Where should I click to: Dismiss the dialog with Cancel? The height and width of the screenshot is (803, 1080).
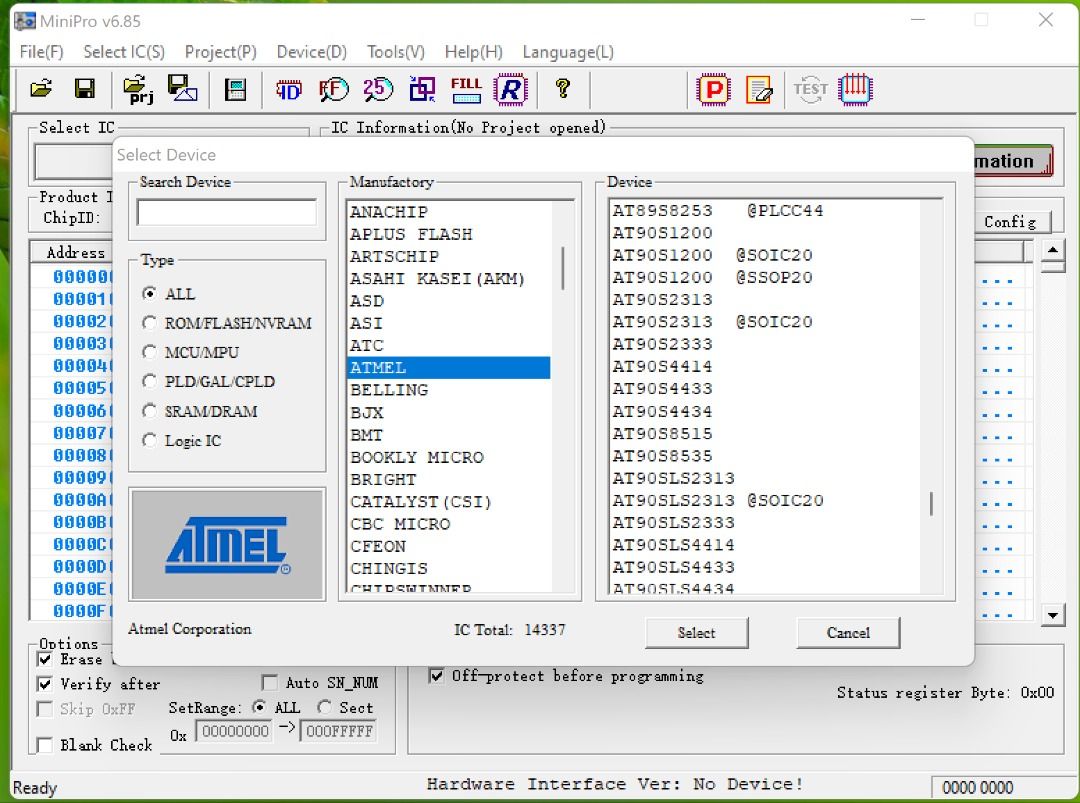coord(848,633)
